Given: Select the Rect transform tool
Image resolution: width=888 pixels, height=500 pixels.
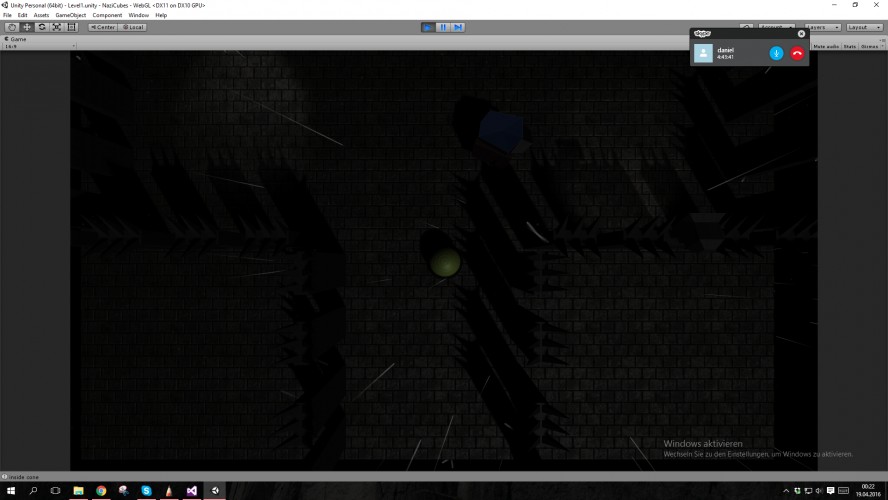Looking at the screenshot, I should [71, 27].
